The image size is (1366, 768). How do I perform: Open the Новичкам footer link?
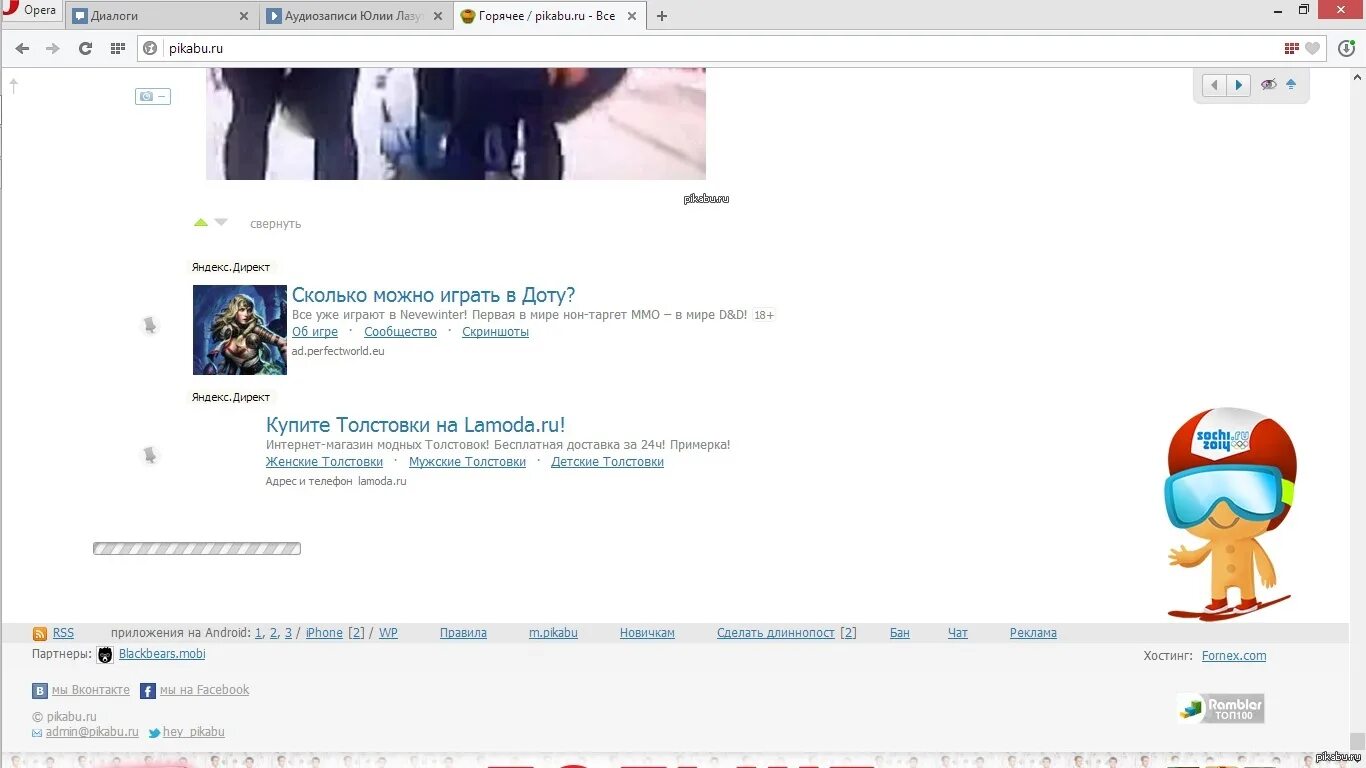647,633
